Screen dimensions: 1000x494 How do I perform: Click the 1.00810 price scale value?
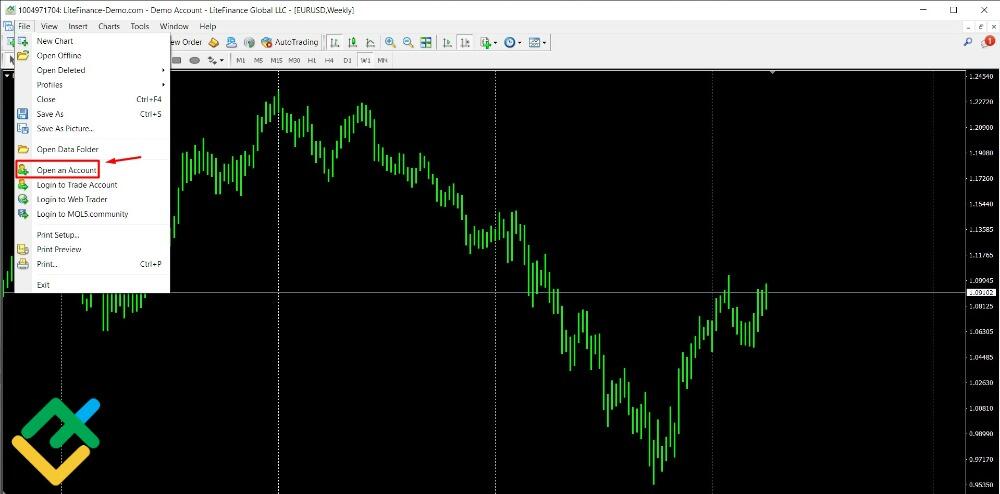click(x=982, y=408)
